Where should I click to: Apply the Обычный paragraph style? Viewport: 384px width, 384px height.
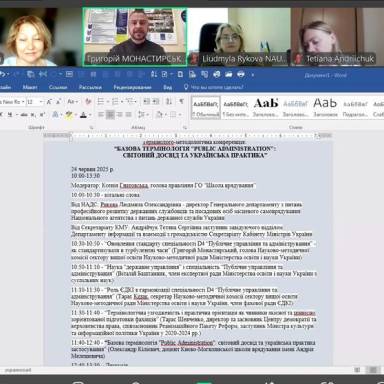[206, 107]
